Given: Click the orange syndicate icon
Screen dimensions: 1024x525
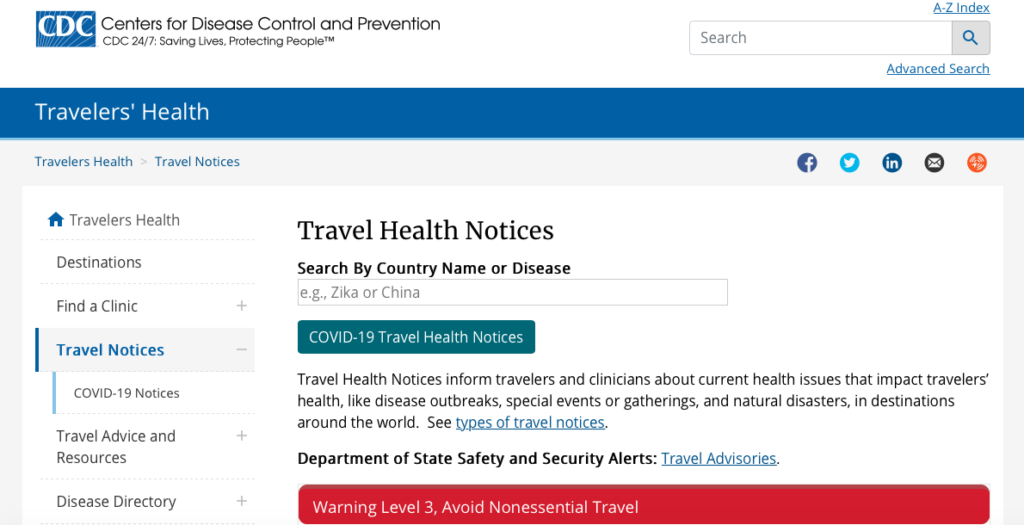Looking at the screenshot, I should 977,163.
